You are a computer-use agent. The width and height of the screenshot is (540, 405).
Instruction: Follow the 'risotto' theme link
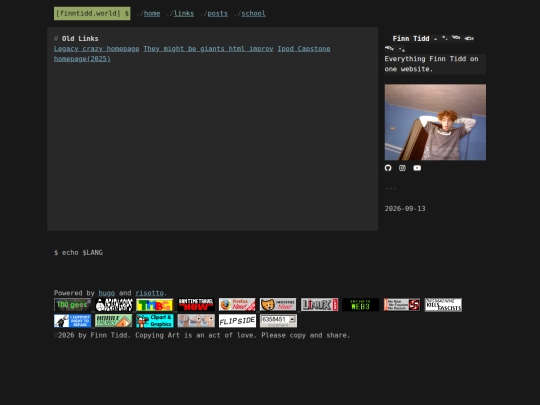[x=149, y=293]
